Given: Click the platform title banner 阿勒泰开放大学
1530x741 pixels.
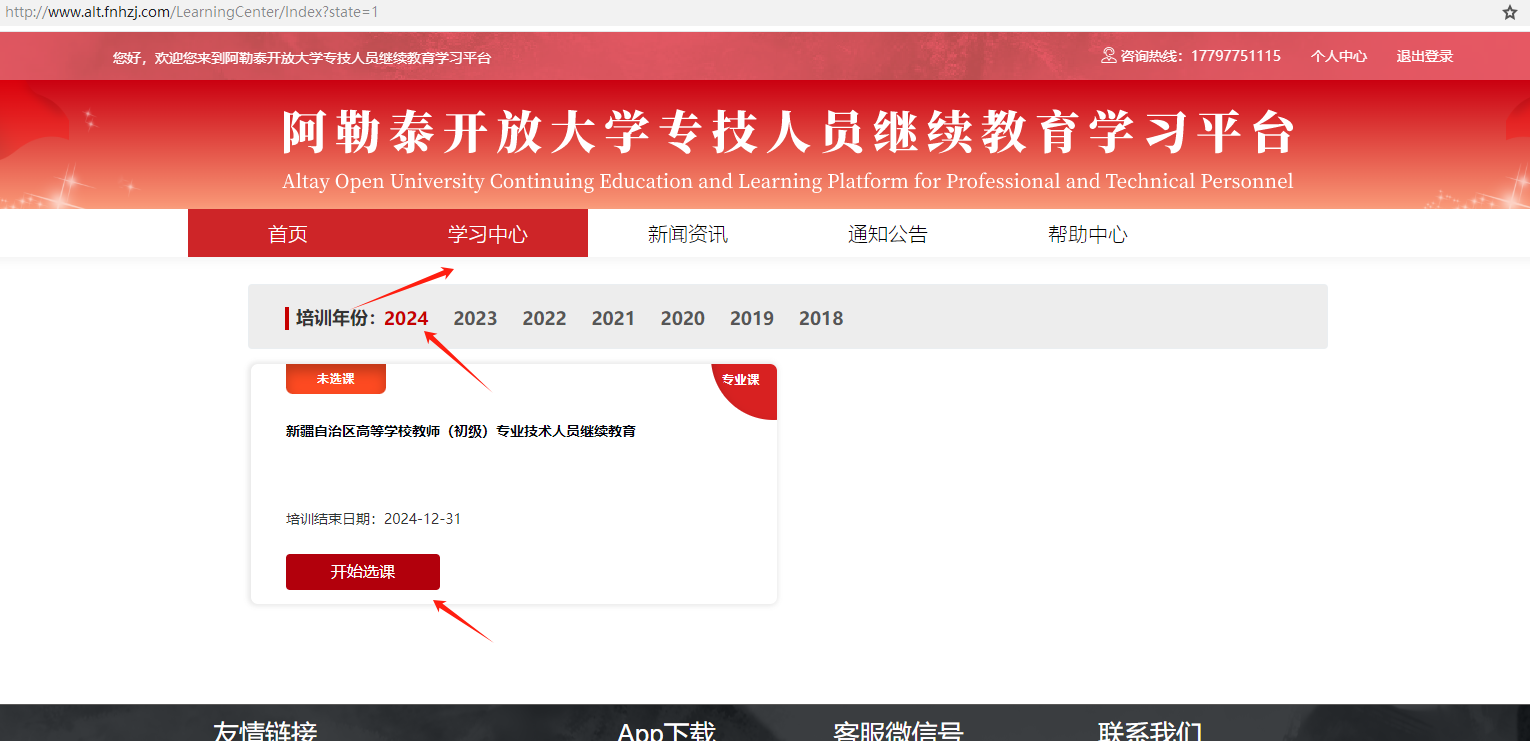Looking at the screenshot, I should click(x=788, y=132).
